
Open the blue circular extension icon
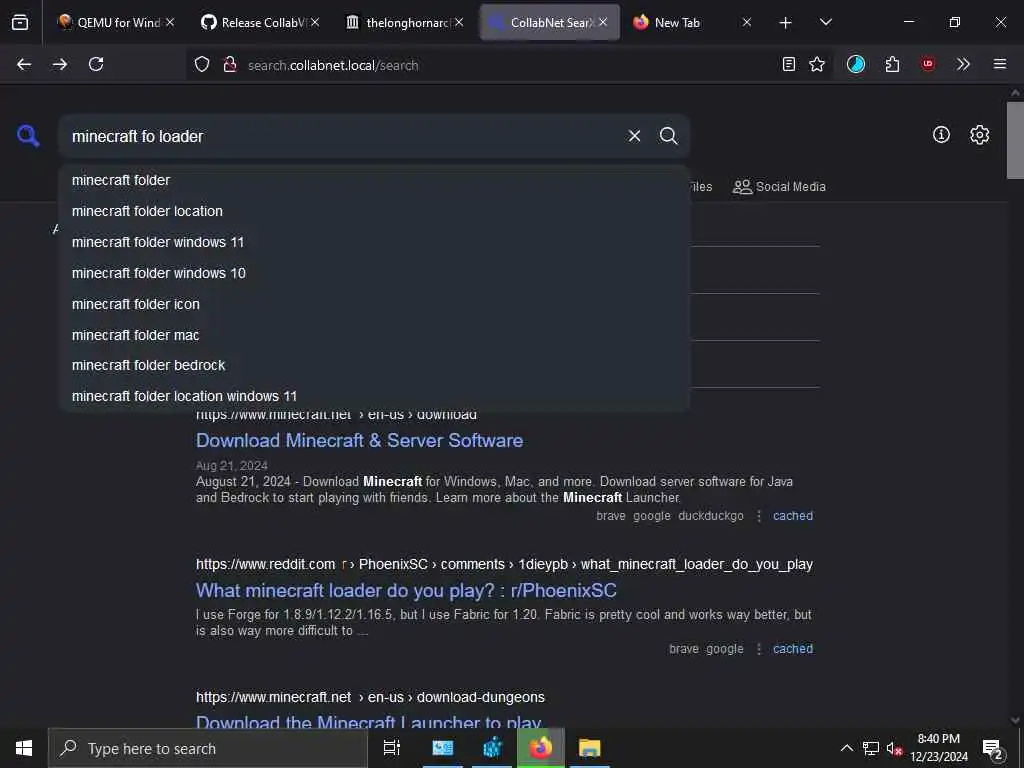[x=856, y=64]
